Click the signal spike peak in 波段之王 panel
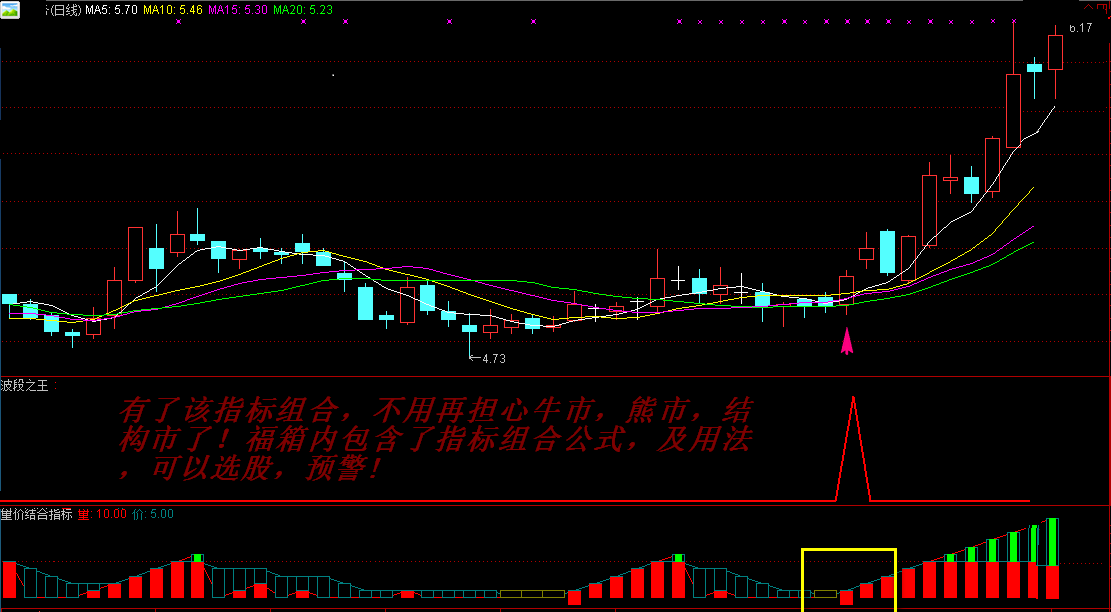The image size is (1111, 612). click(x=853, y=399)
